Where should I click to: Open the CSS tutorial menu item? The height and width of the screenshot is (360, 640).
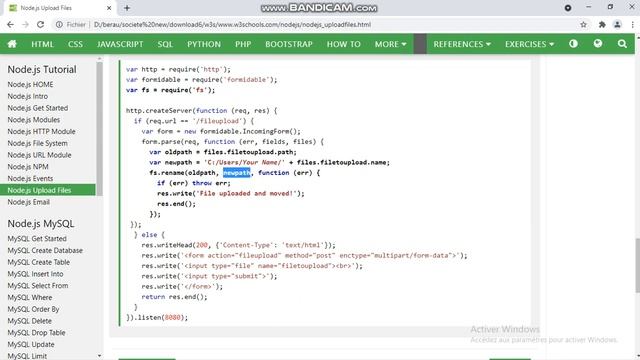[75, 44]
